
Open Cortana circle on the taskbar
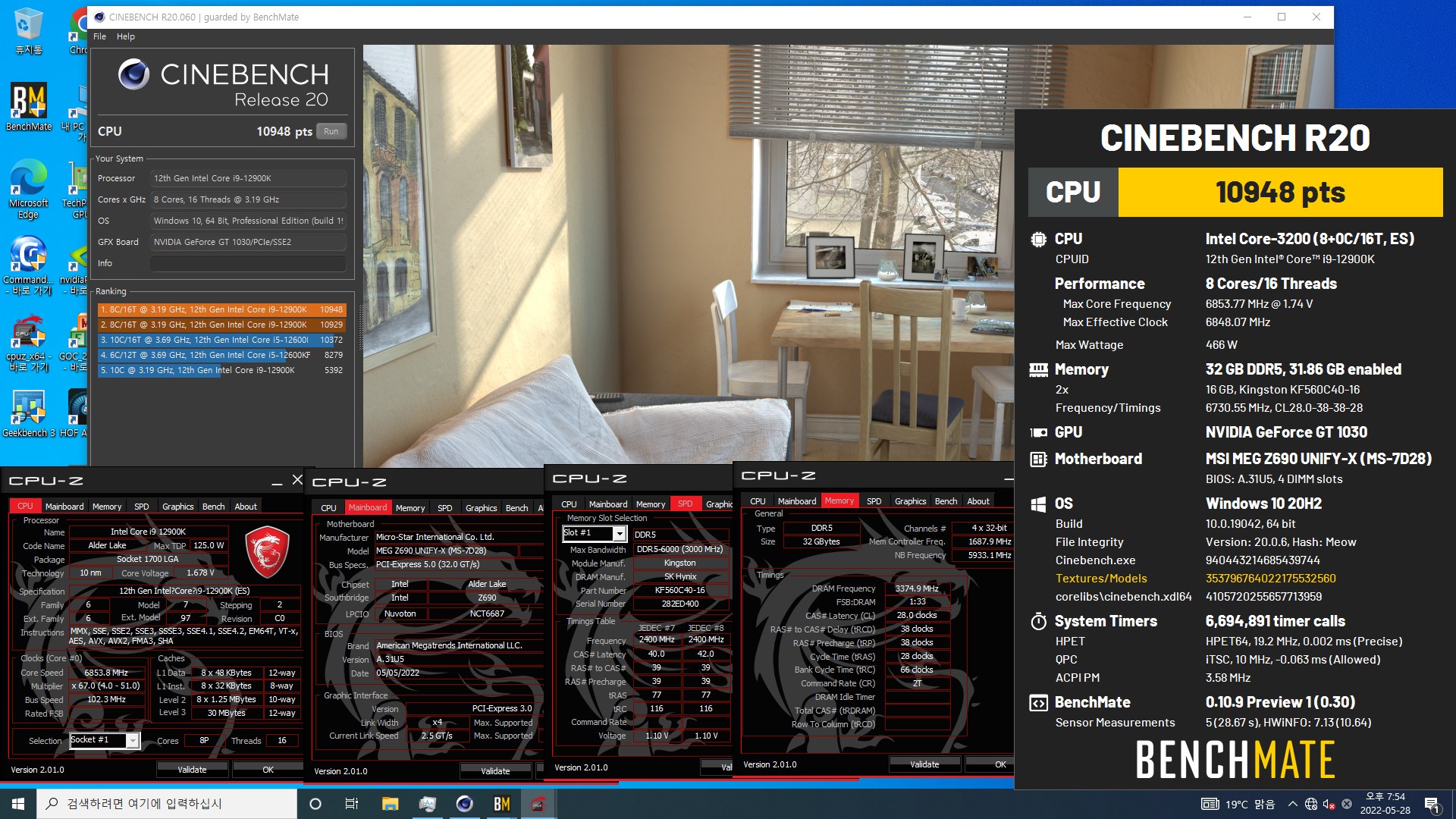(315, 804)
